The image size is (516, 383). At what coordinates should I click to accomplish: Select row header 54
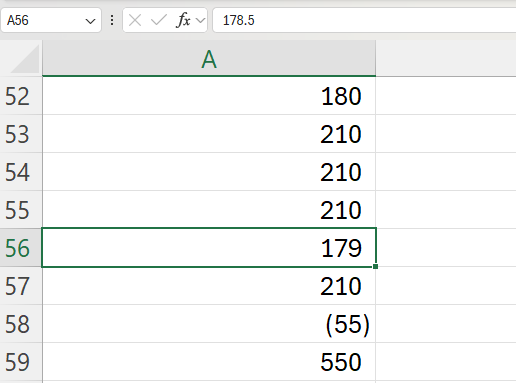pos(21,172)
